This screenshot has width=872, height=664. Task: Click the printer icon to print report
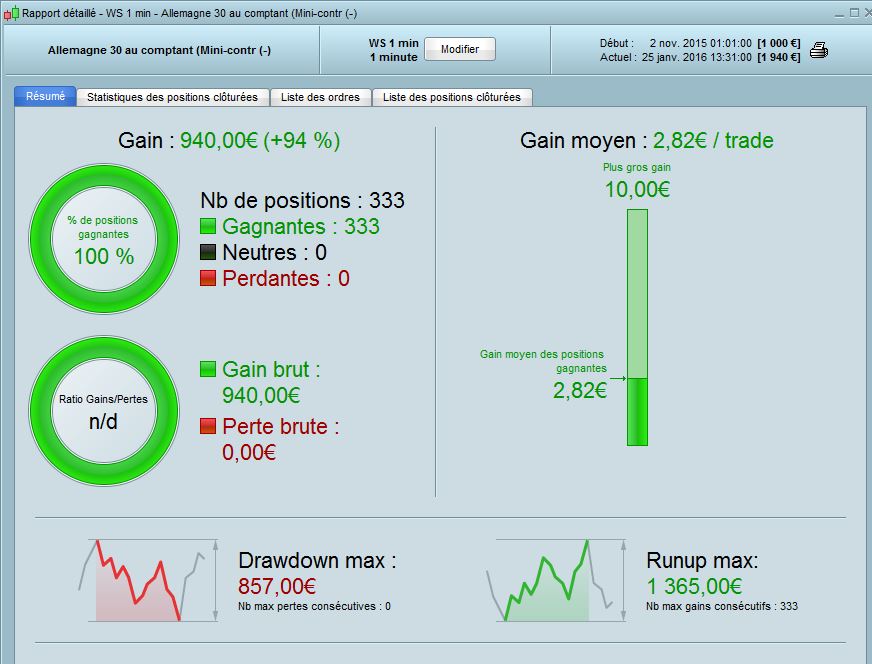[x=819, y=50]
